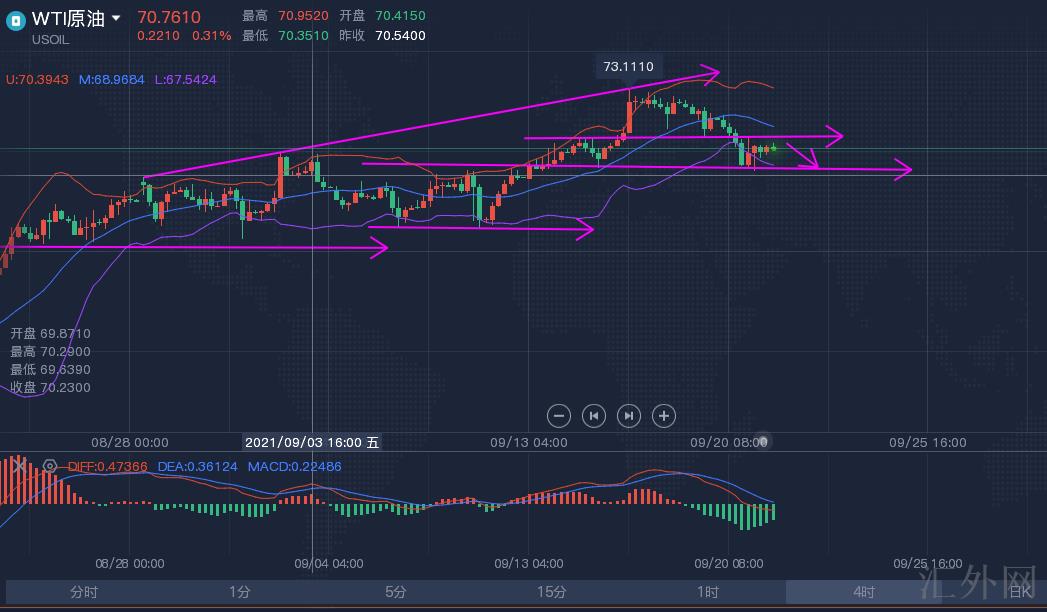This screenshot has height=612, width=1047.
Task: Close the MACD indicator panel with X
Action: click(18, 466)
